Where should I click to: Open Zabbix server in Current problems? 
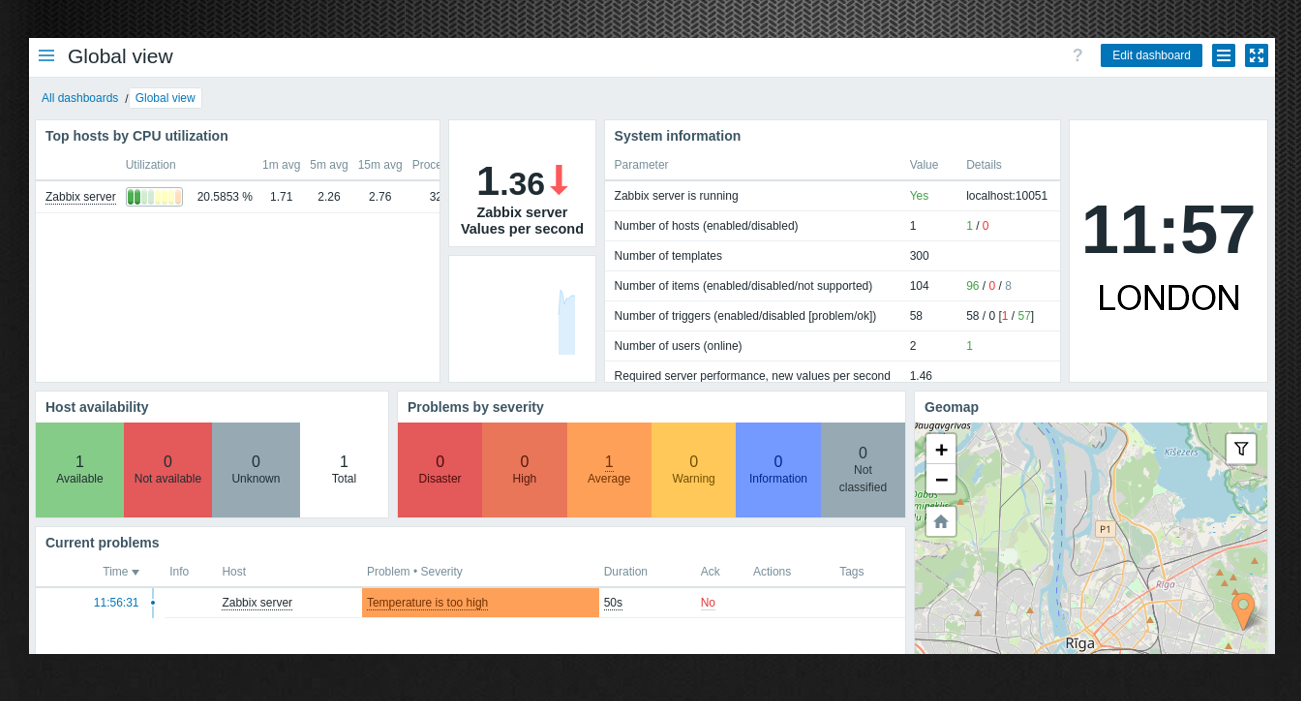(x=257, y=603)
